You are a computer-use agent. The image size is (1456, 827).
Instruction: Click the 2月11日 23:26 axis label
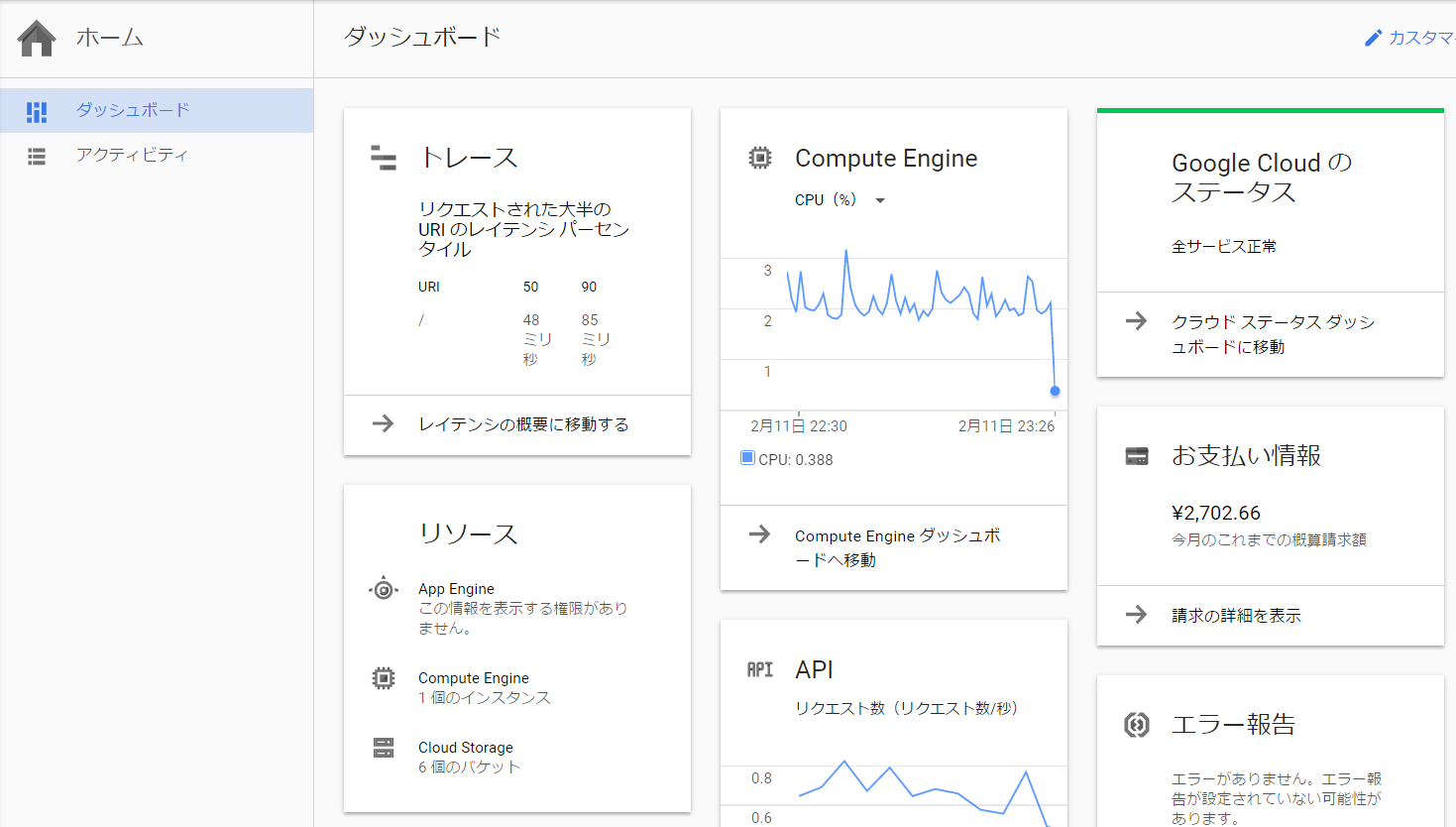[1006, 426]
